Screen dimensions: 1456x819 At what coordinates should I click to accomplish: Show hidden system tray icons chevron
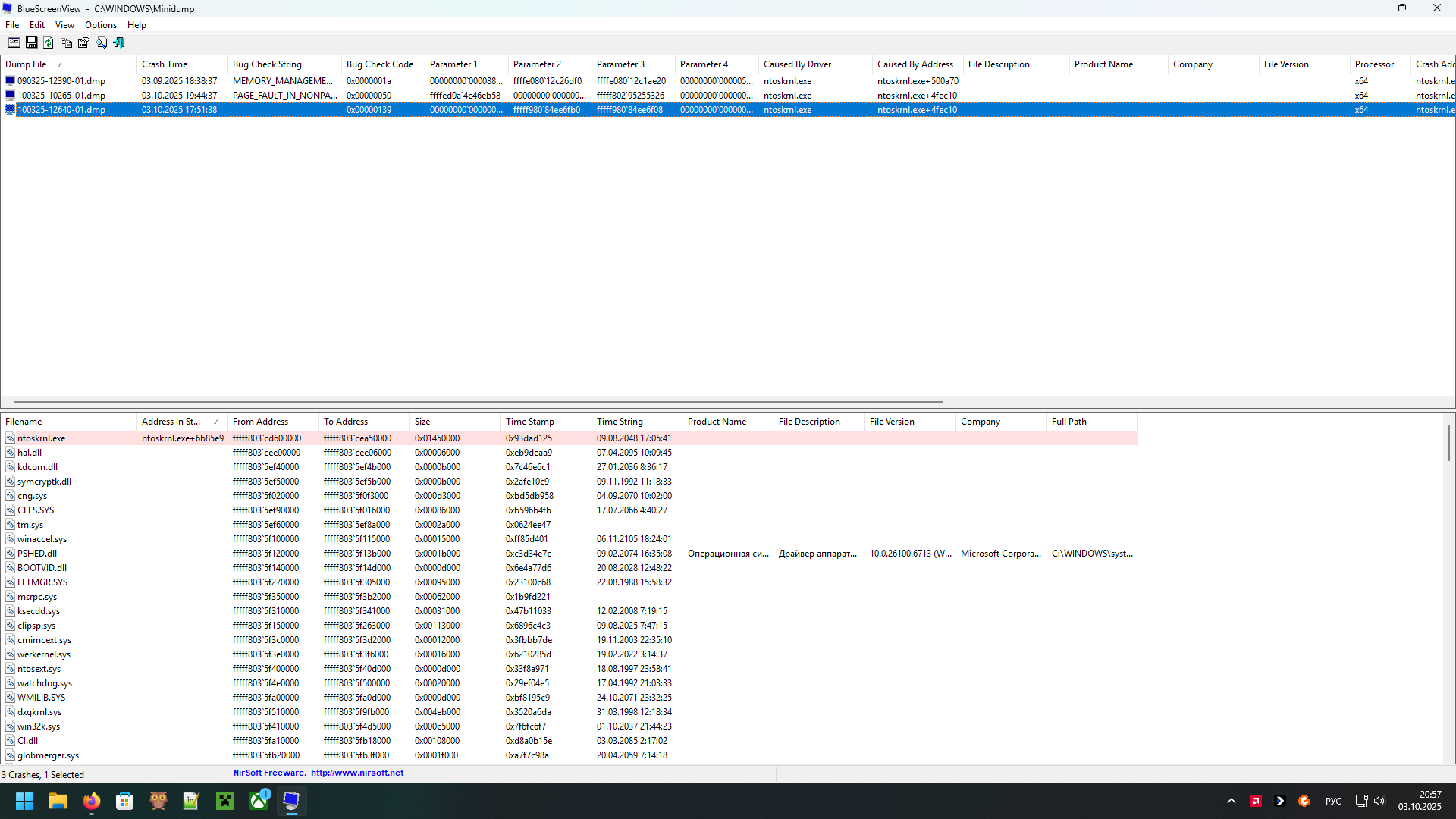[x=1231, y=801]
